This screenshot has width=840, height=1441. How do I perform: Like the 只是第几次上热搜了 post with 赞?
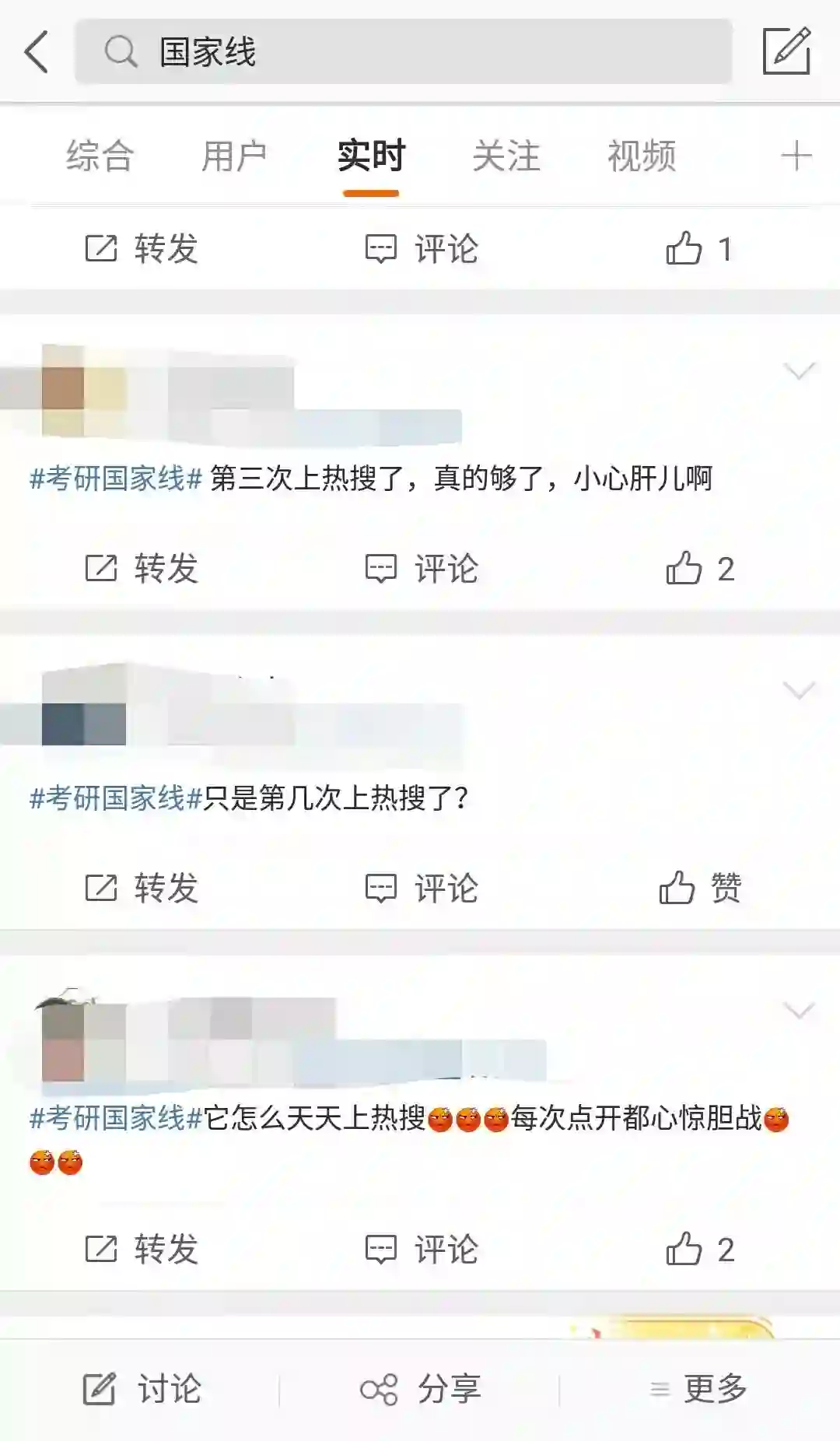pos(699,887)
